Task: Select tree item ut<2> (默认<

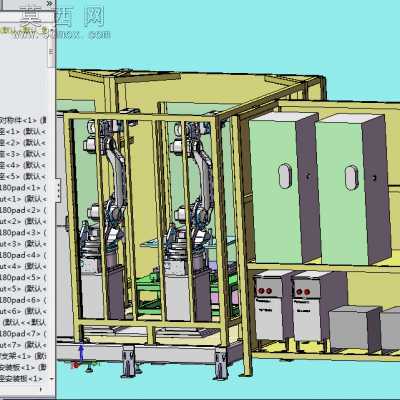Action: (x=23, y=222)
